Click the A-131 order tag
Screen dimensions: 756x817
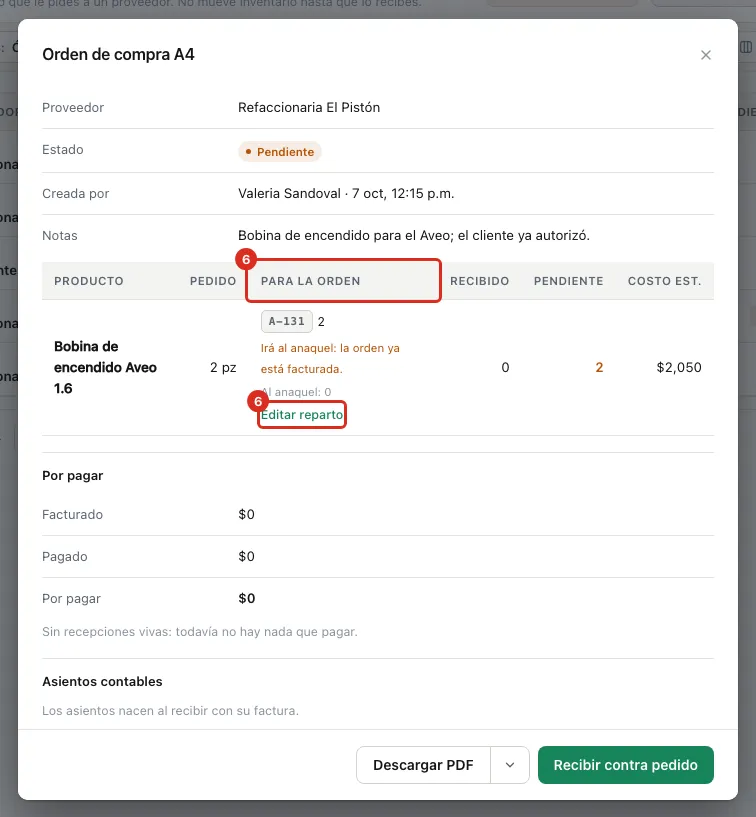coord(287,321)
